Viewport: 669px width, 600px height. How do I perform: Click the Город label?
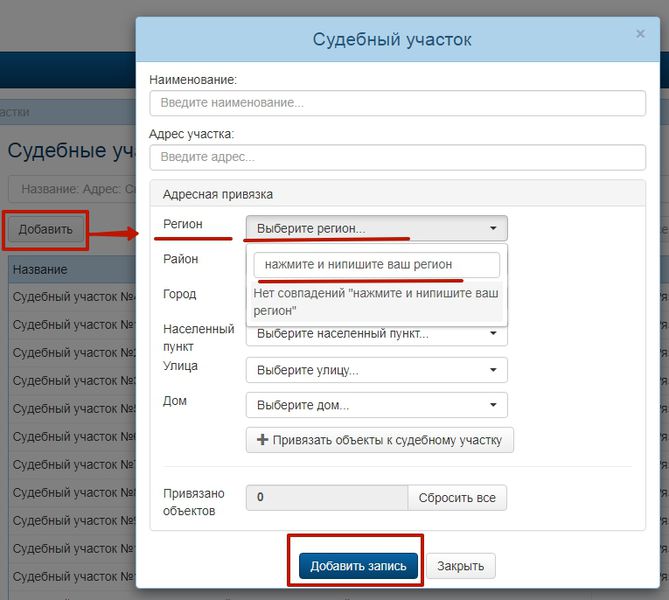180,294
